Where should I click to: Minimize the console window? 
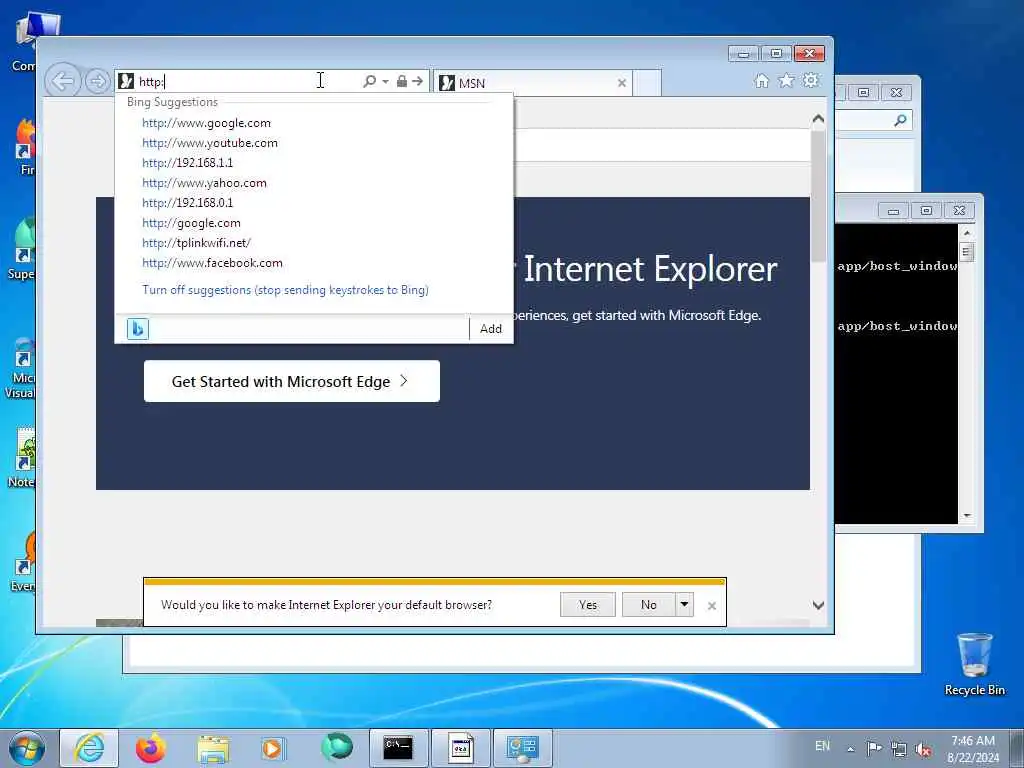893,210
